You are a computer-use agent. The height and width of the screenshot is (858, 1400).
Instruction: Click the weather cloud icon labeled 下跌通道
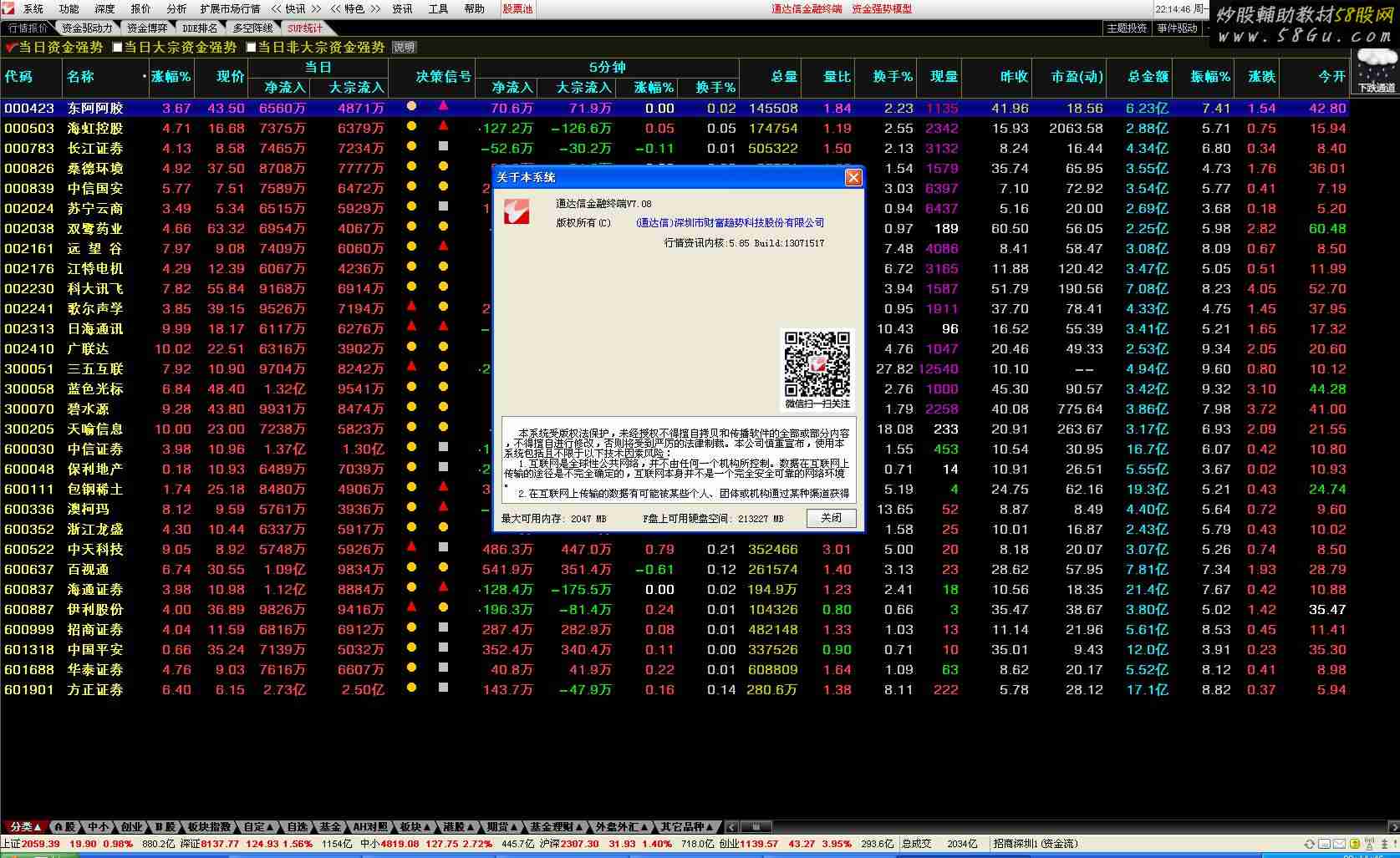click(1375, 72)
